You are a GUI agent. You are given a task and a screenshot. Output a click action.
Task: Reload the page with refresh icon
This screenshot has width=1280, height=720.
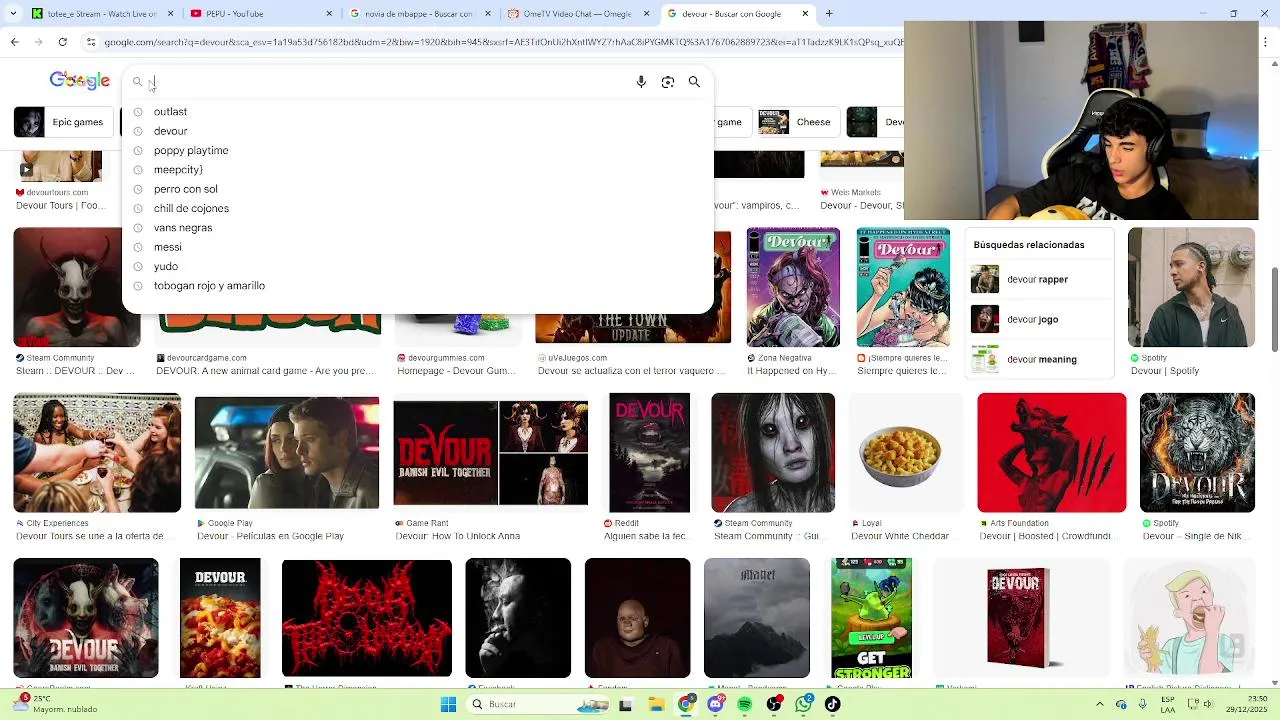tap(62, 42)
